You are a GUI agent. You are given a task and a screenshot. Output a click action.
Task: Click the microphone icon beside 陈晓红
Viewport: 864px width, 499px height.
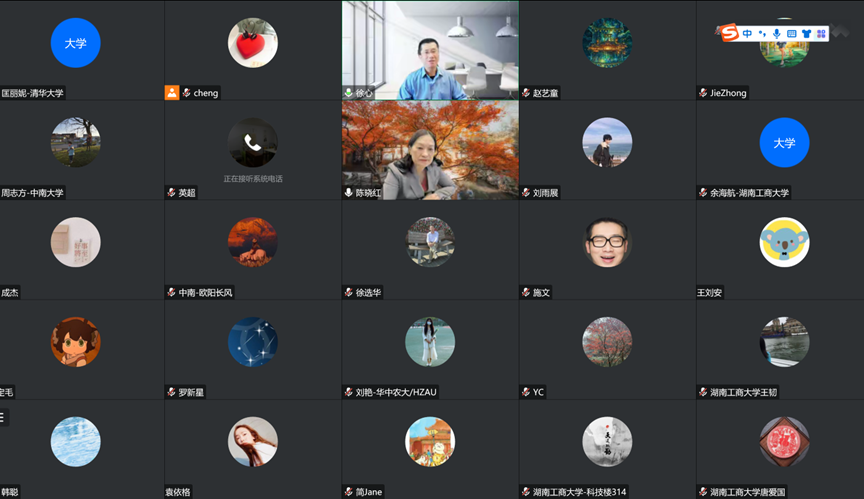point(349,193)
